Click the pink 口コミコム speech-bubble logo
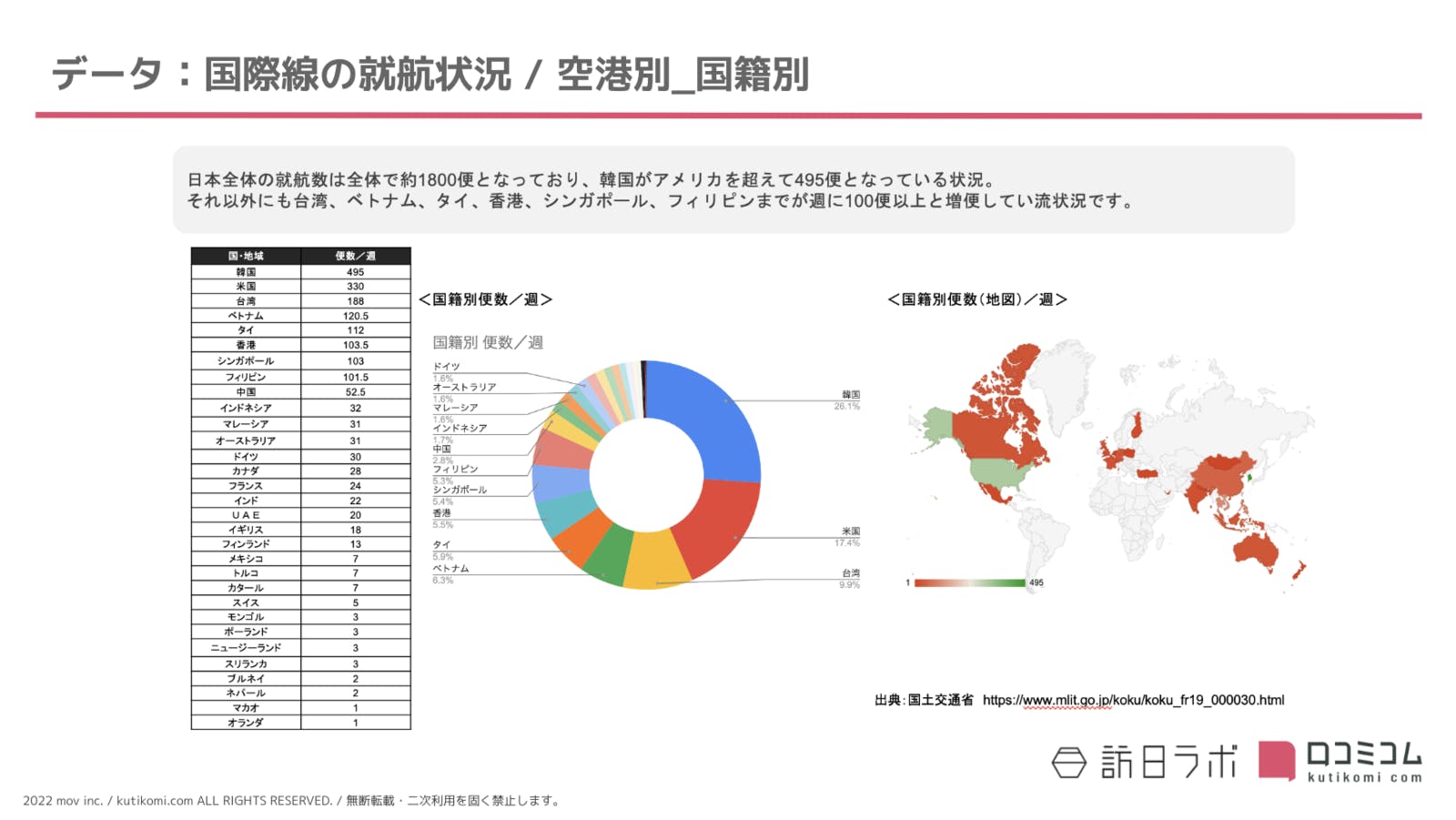Image resolution: width=1456 pixels, height=820 pixels. [1277, 760]
